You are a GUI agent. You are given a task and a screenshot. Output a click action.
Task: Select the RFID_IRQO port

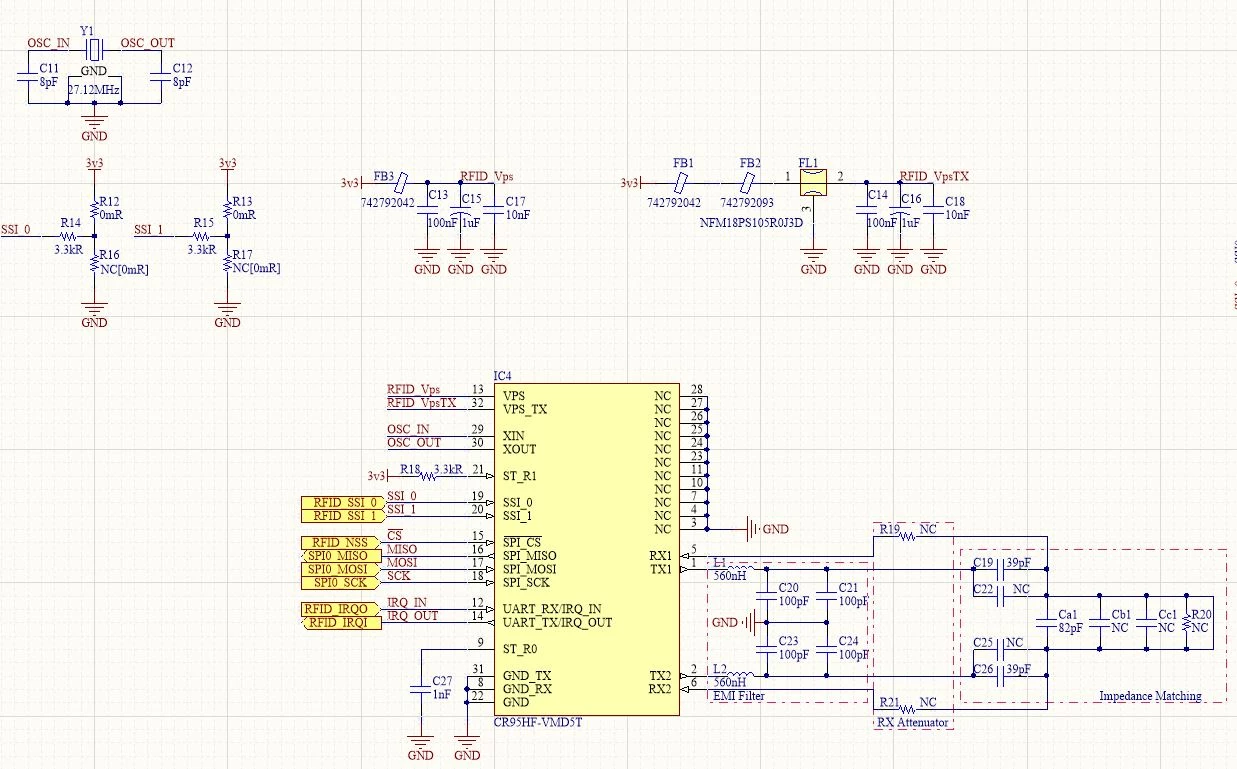coord(341,609)
